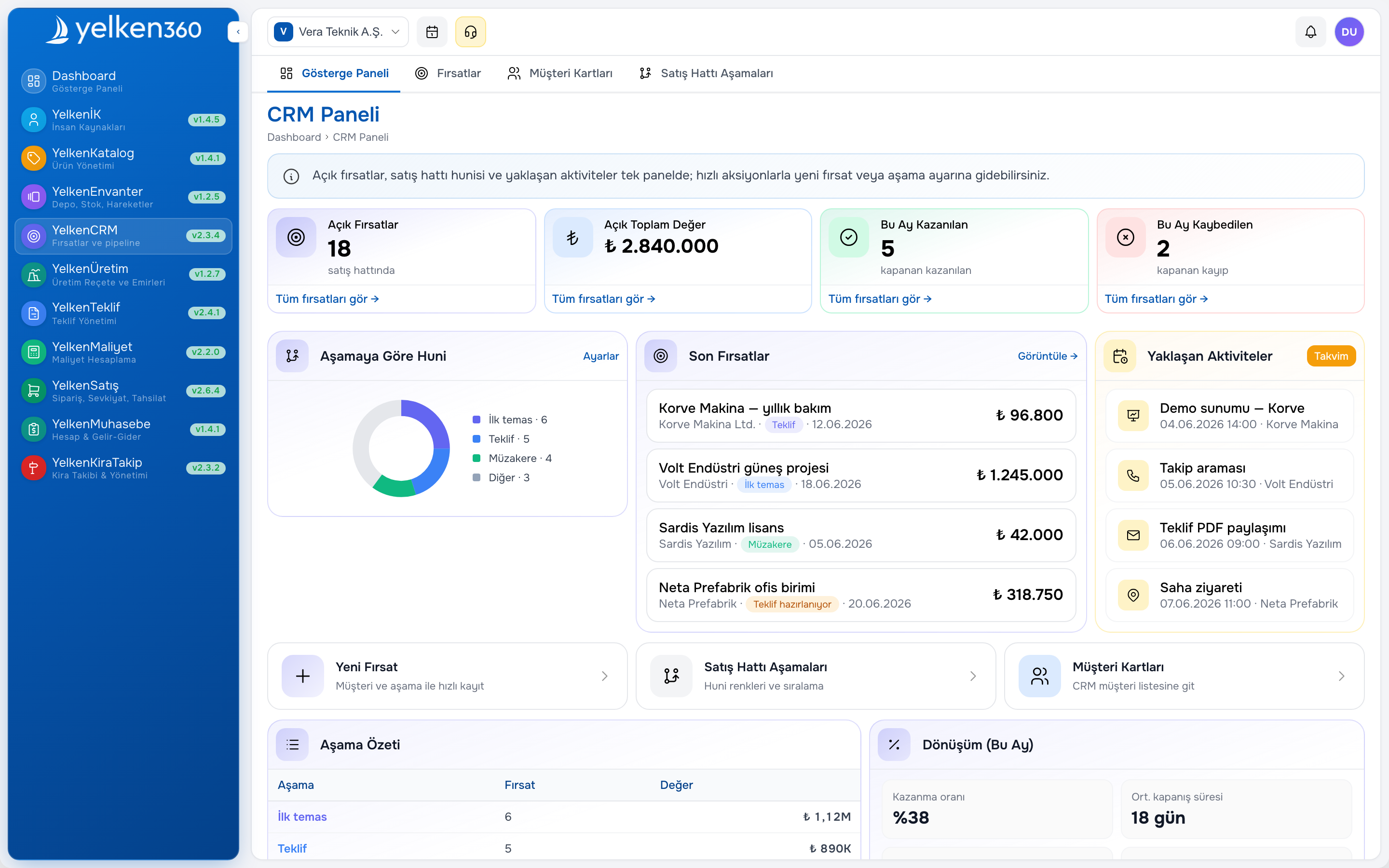Switch to Satış Hattı Aşamaları tab

click(706, 73)
